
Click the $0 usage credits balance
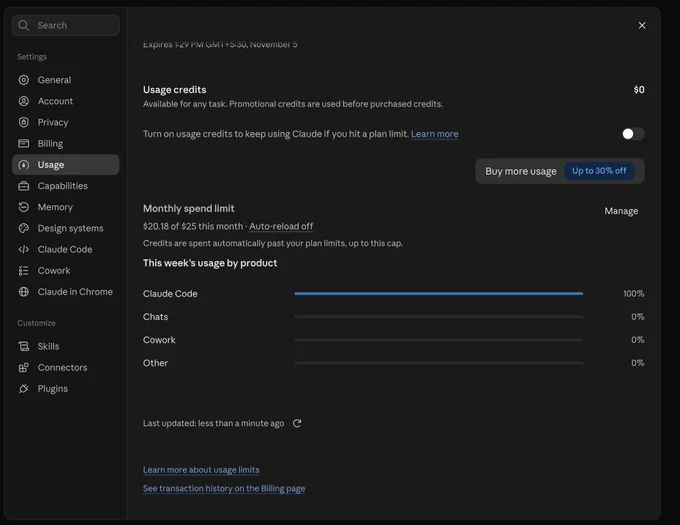(x=639, y=90)
